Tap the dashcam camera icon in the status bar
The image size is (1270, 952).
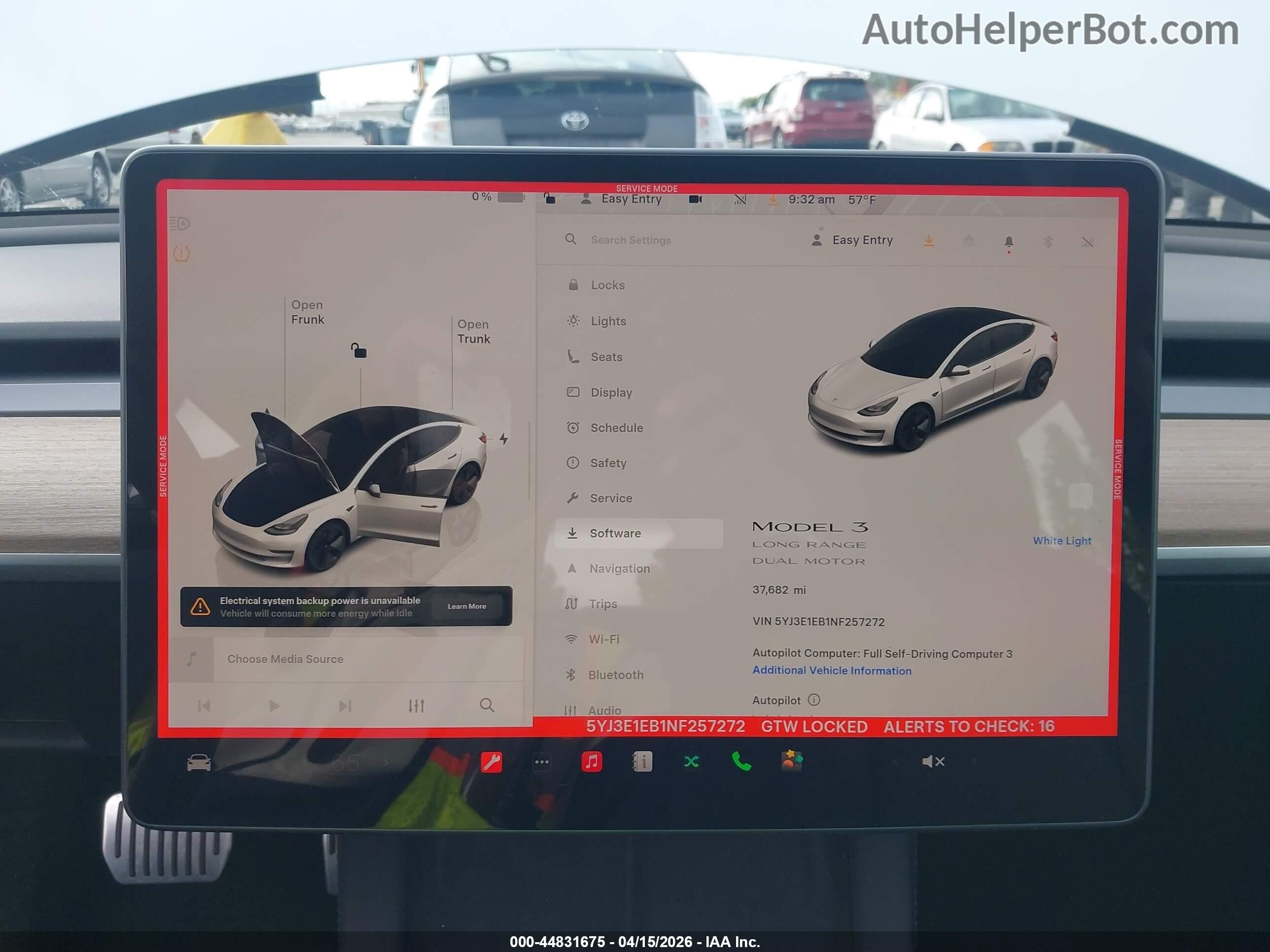(x=695, y=199)
